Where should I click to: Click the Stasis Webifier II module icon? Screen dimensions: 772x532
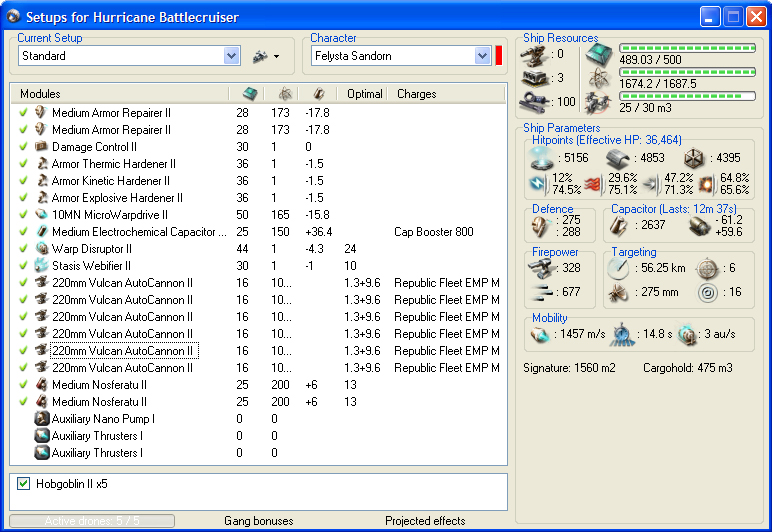41,266
